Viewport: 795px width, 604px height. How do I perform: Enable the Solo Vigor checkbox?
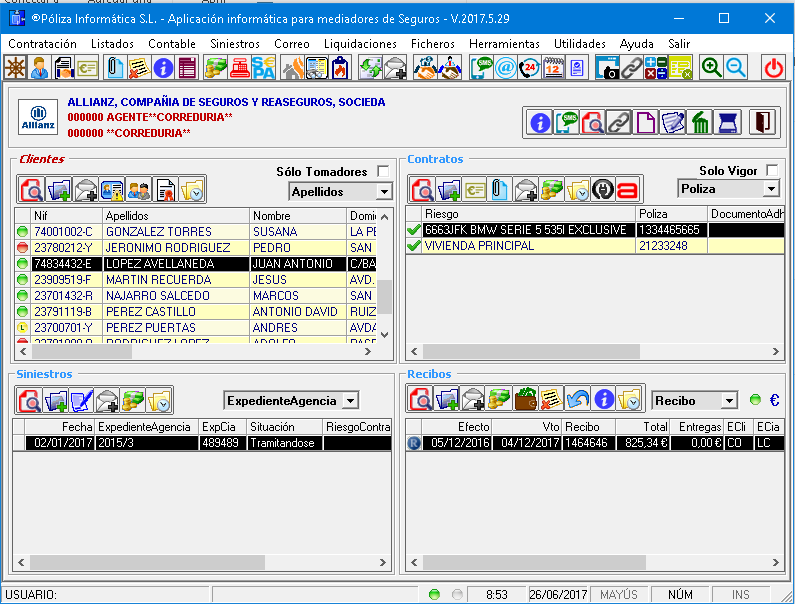pos(772,170)
